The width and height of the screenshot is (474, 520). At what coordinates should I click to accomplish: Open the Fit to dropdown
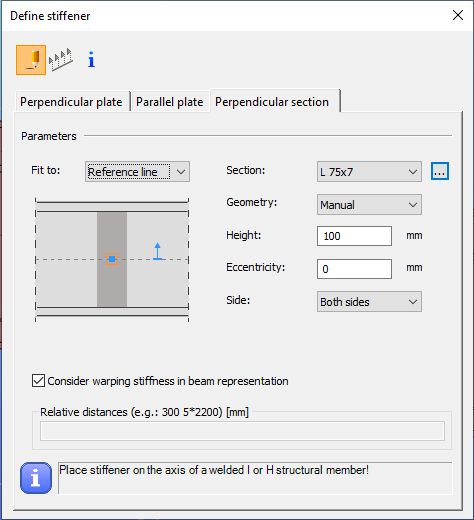click(x=137, y=172)
